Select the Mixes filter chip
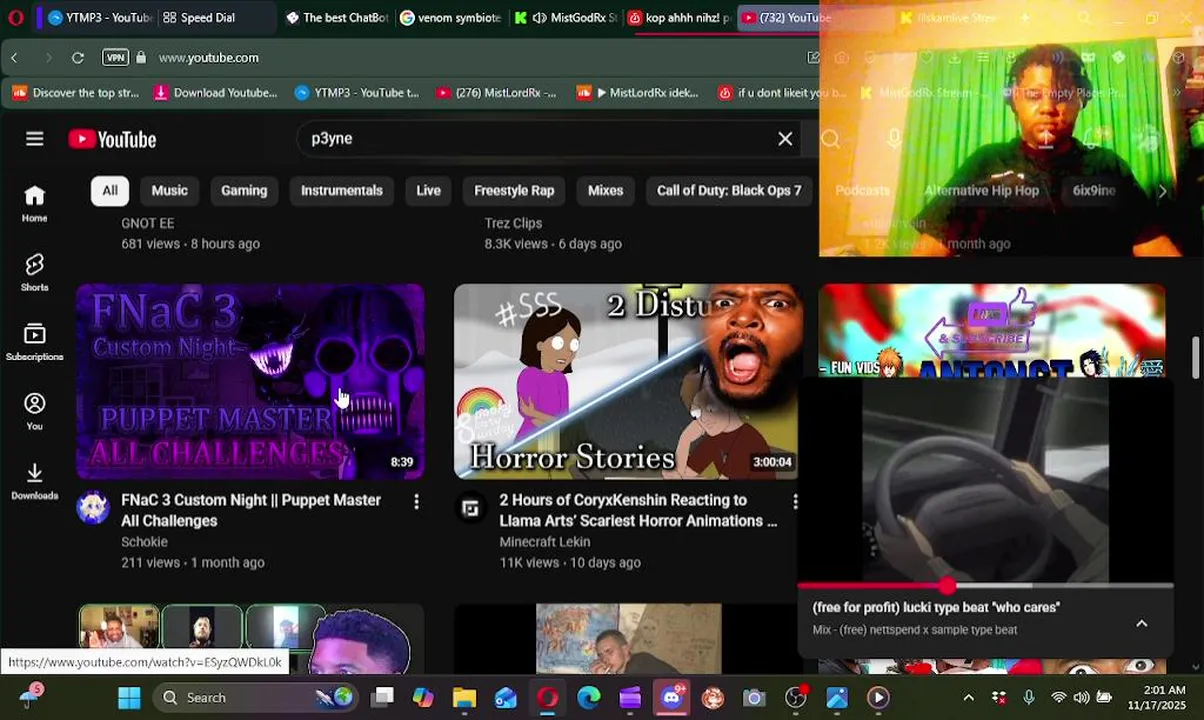This screenshot has width=1204, height=720. coord(605,190)
